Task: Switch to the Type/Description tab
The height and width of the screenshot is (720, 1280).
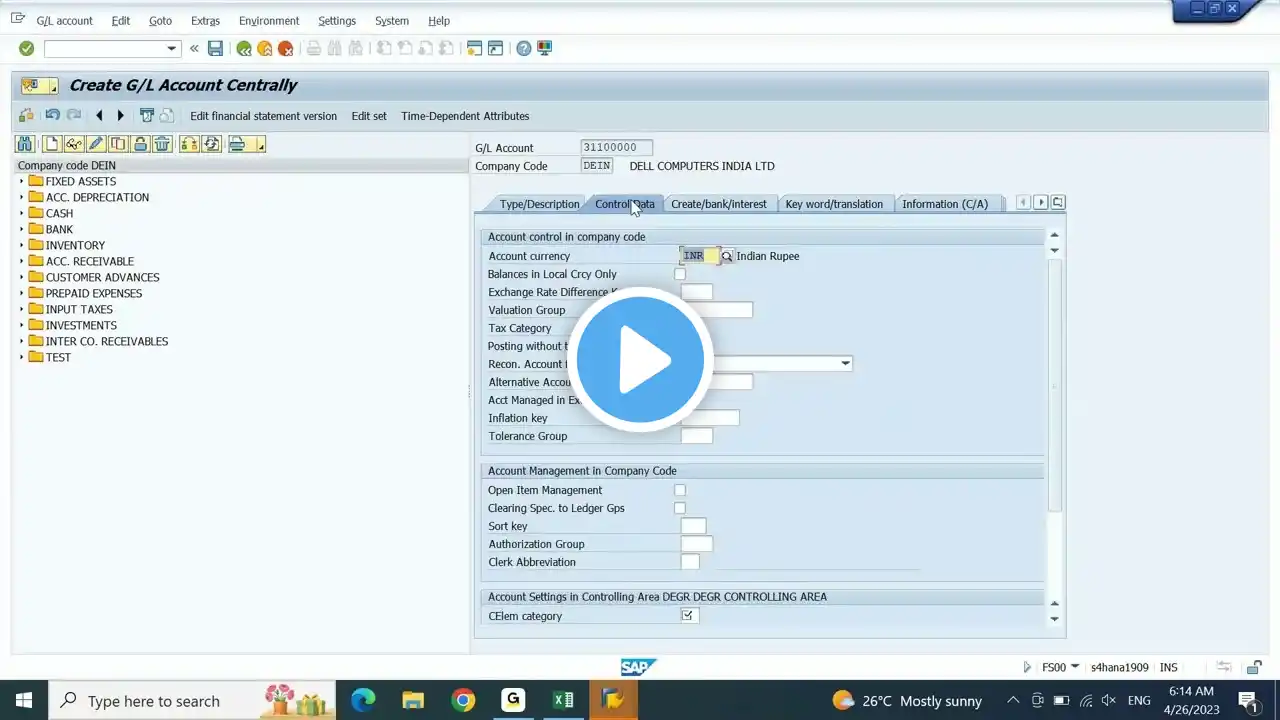Action: [x=539, y=204]
